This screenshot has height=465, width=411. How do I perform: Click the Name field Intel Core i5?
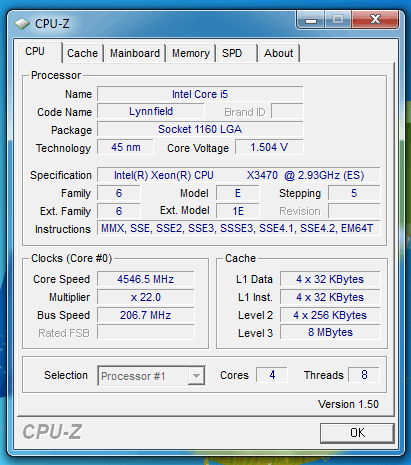click(200, 94)
